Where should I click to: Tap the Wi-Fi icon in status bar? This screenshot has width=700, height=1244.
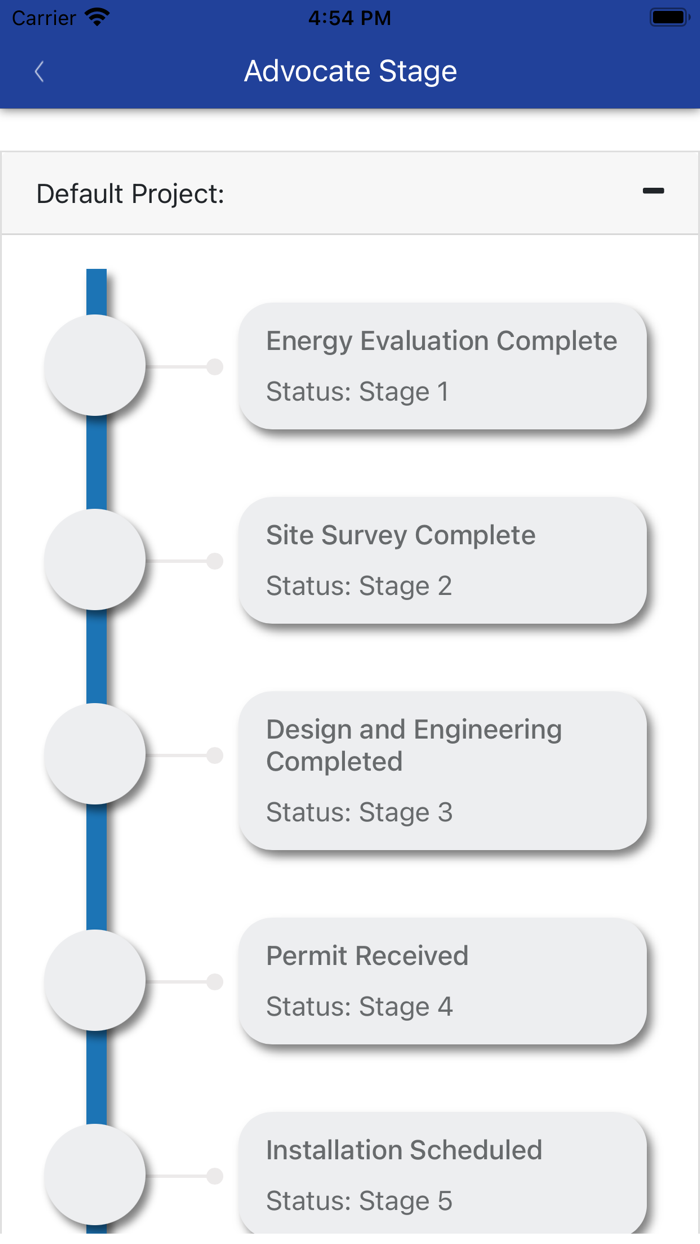point(97,18)
